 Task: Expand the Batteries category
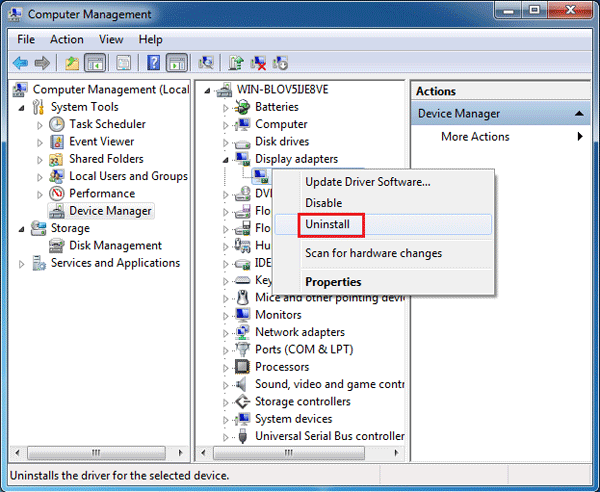[226, 108]
